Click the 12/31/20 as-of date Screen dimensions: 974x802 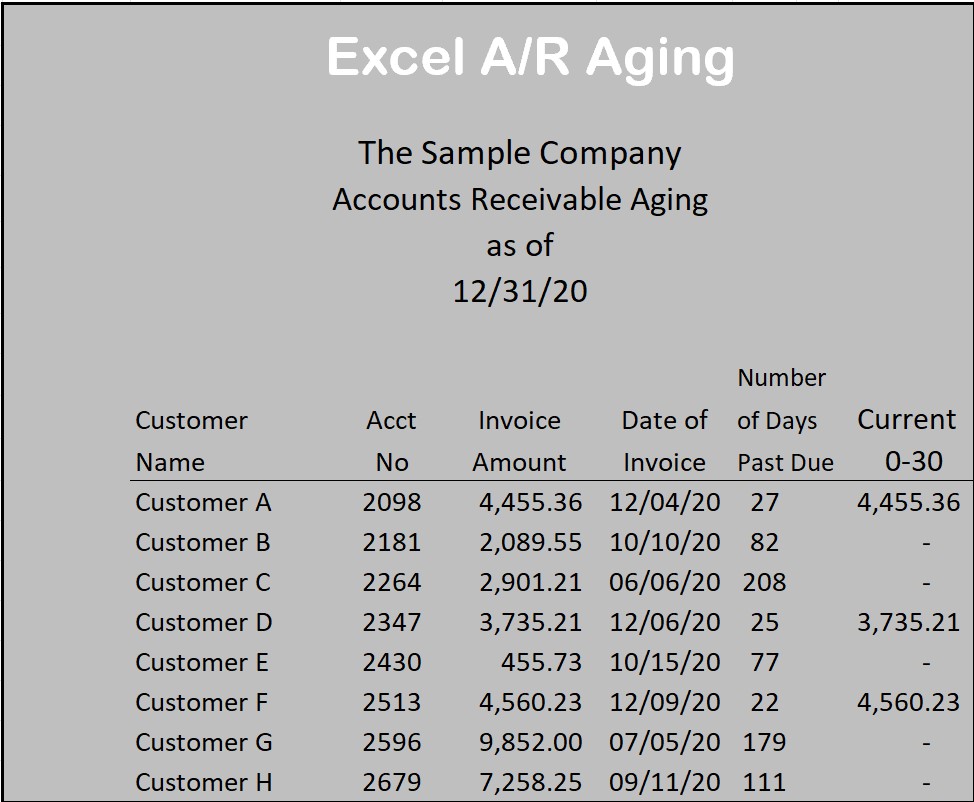520,291
